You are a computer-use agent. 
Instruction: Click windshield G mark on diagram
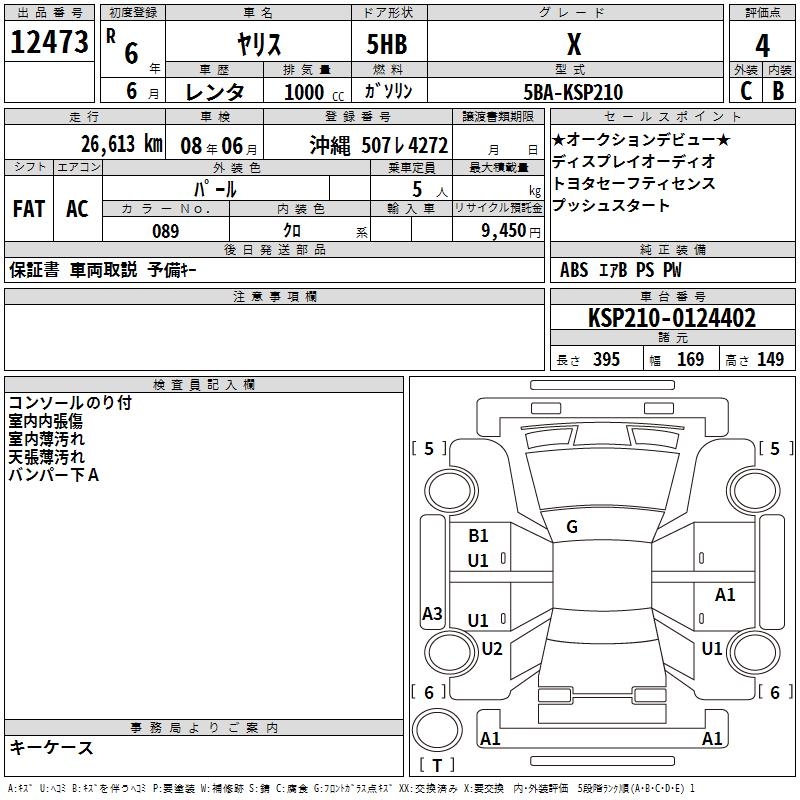[x=572, y=527]
